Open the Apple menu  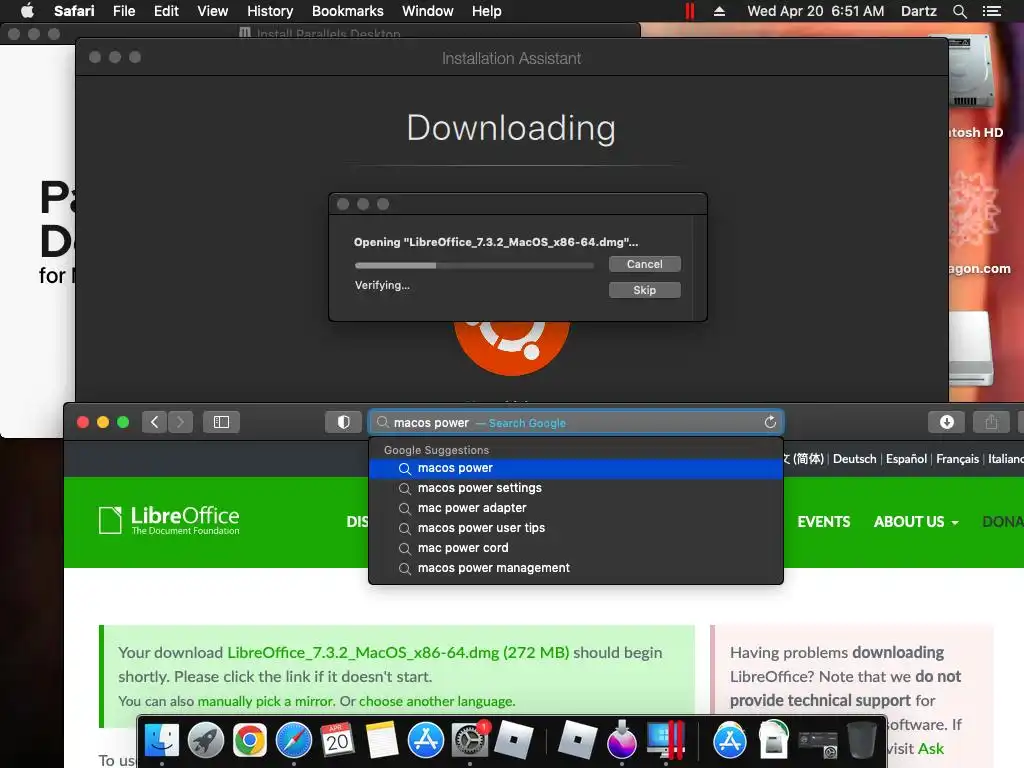pos(27,11)
